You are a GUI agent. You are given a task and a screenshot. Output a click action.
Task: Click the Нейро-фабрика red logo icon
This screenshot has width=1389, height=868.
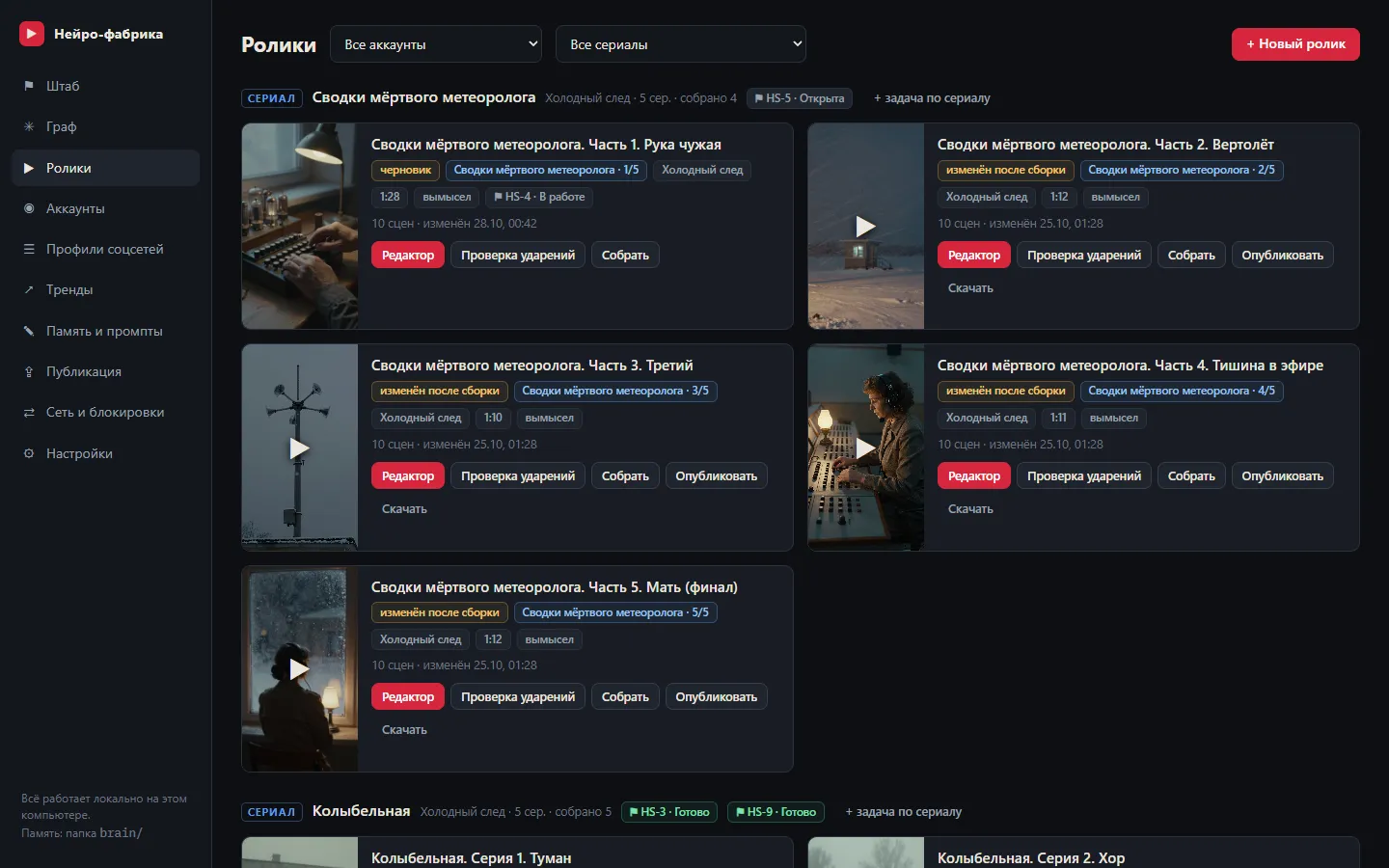[x=32, y=34]
